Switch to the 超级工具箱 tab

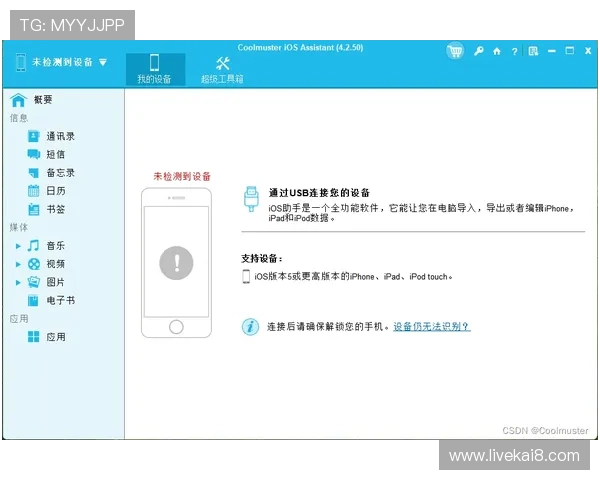222,69
